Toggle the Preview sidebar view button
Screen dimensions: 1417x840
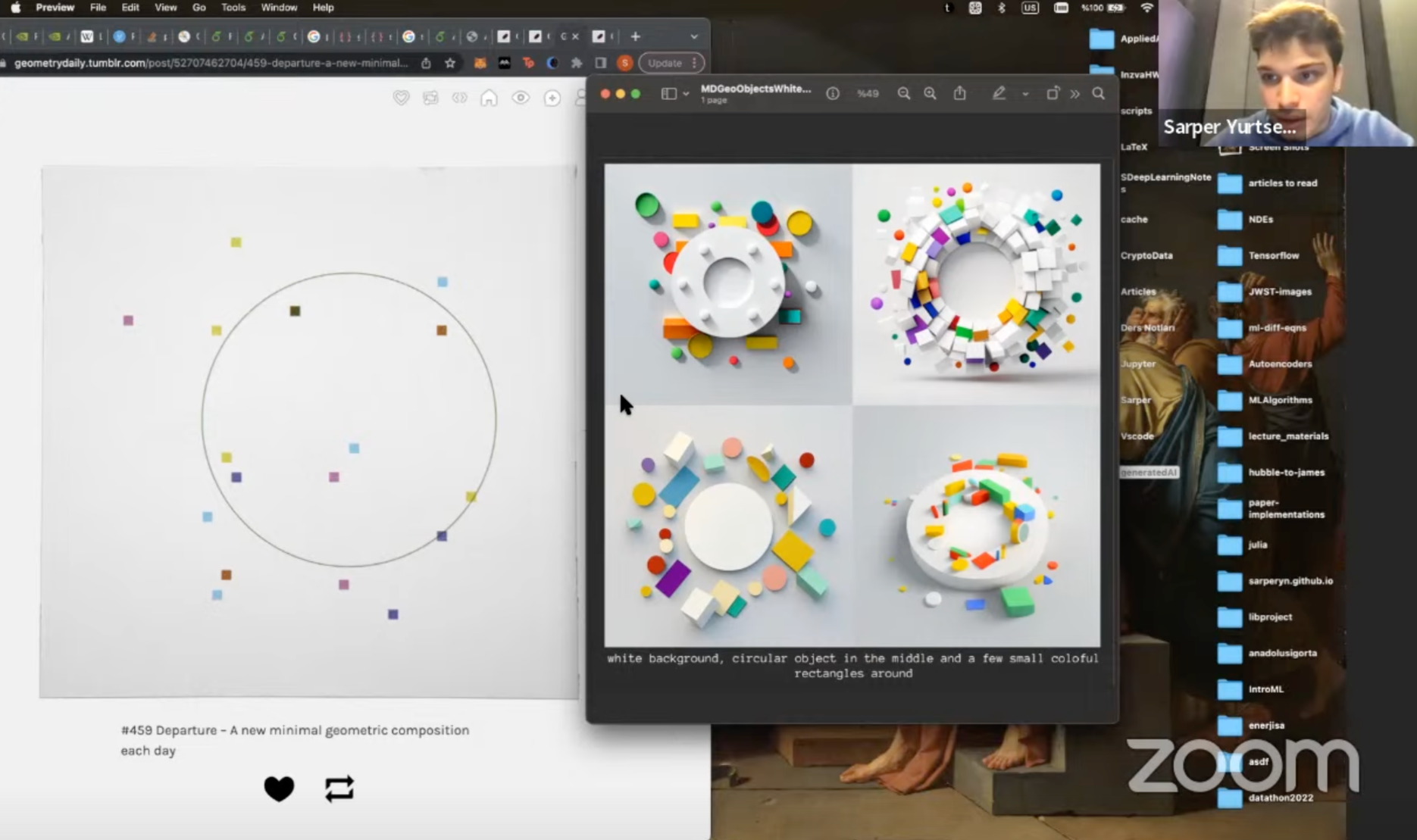point(668,94)
